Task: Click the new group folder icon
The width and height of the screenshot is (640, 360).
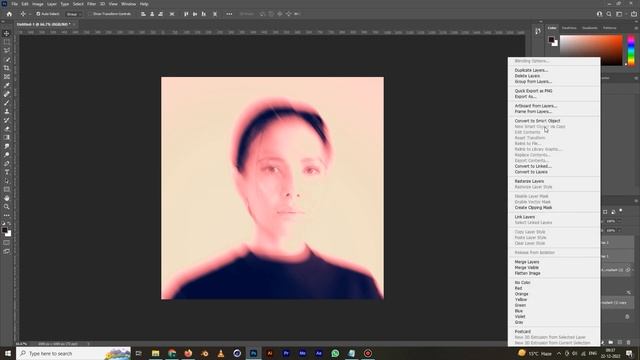Action: (x=611, y=342)
